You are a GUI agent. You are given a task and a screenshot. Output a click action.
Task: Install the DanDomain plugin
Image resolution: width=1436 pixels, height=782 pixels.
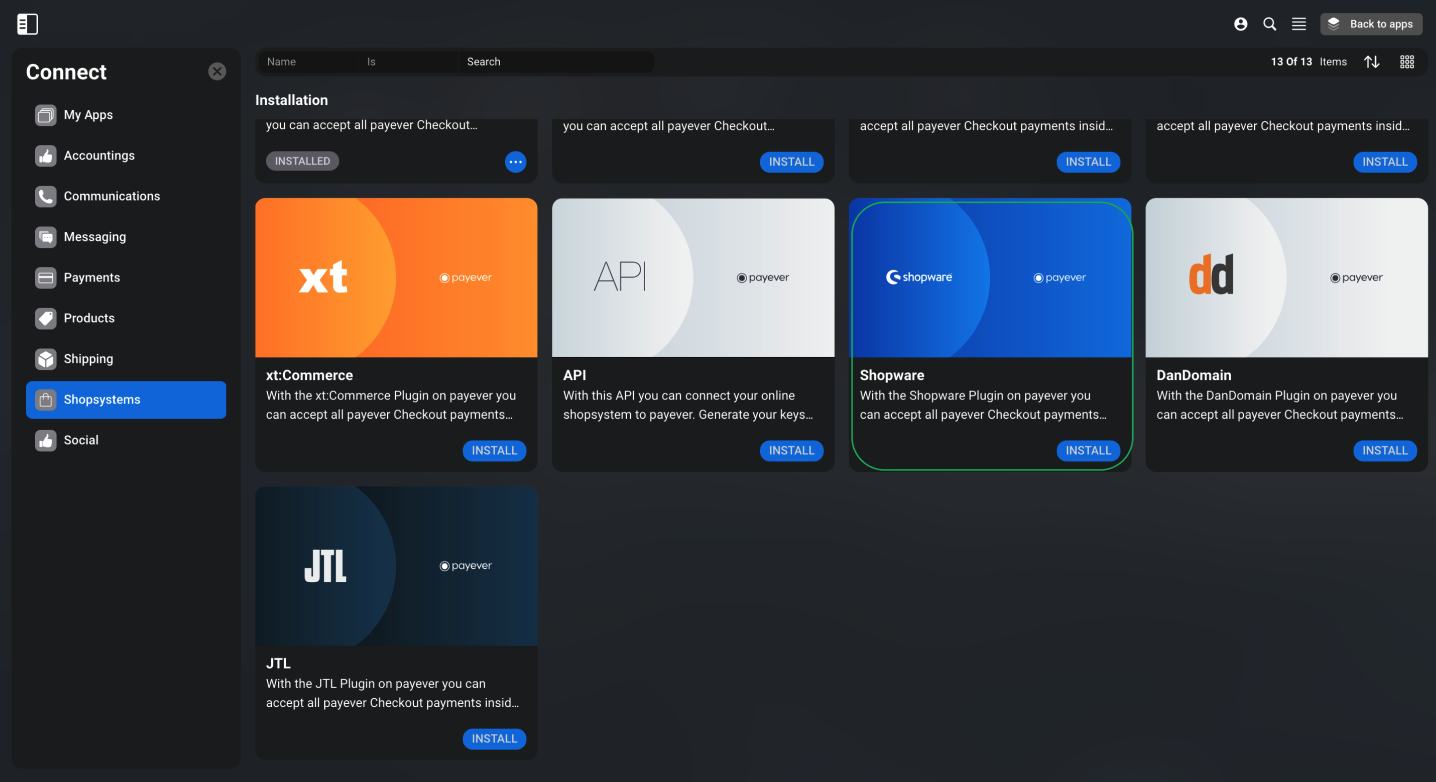click(1385, 451)
